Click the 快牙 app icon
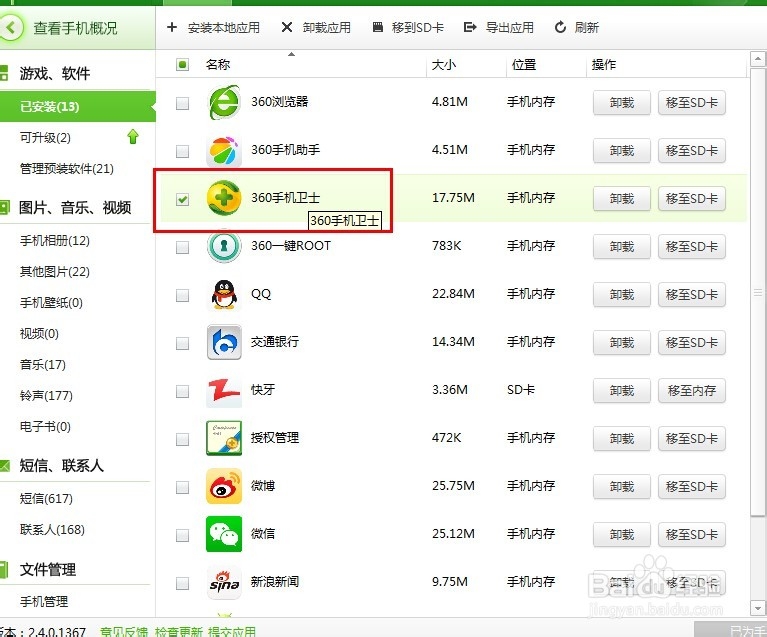 [x=224, y=390]
